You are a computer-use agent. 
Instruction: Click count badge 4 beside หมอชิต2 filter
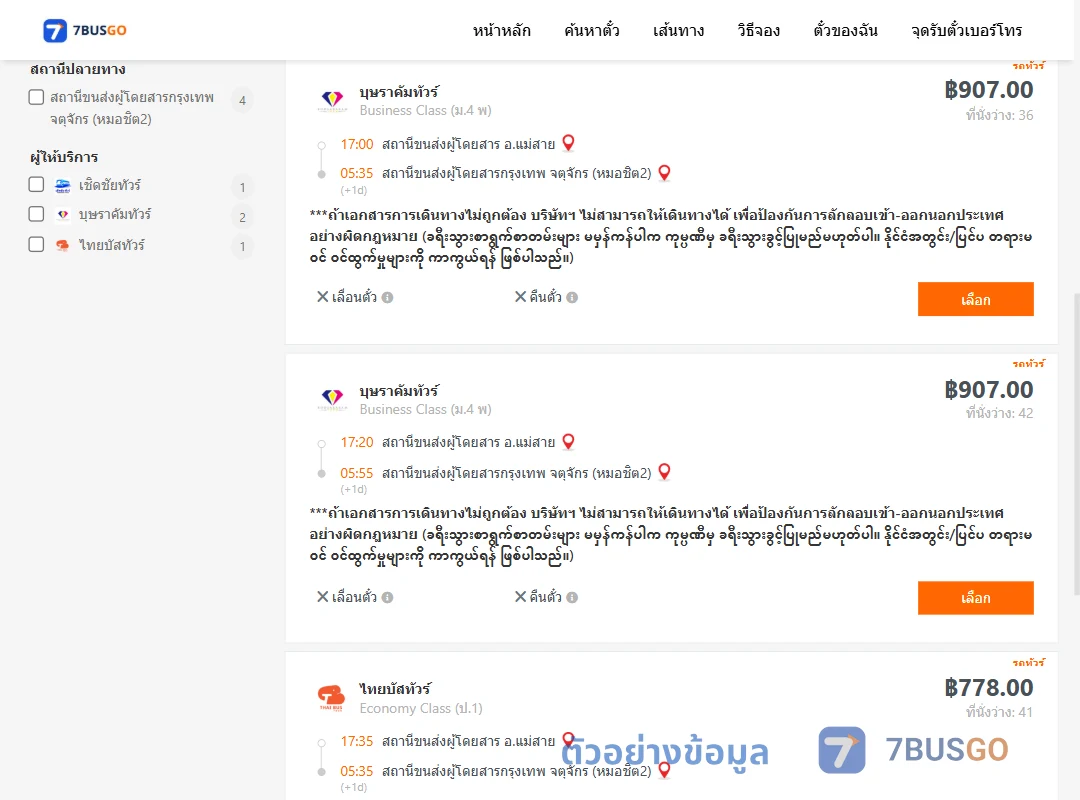242,101
